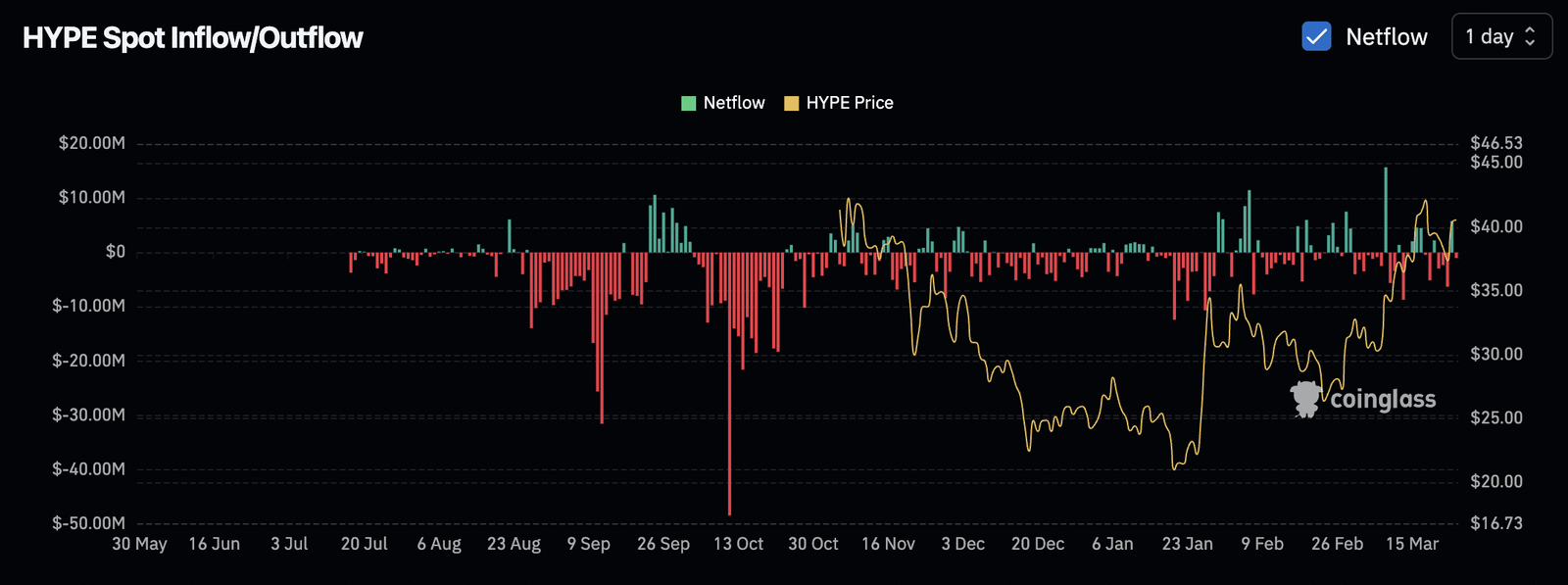Toggle the Netflow series legend label
This screenshot has width=1568, height=585.
point(733,103)
